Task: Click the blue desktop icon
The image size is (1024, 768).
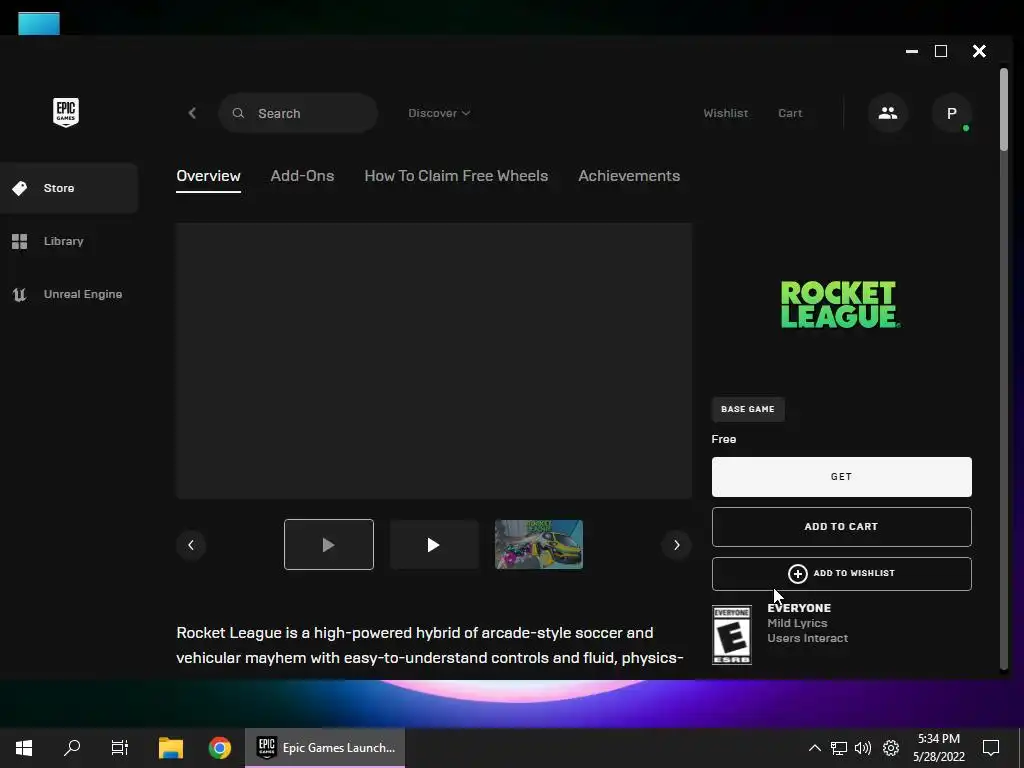Action: (39, 24)
